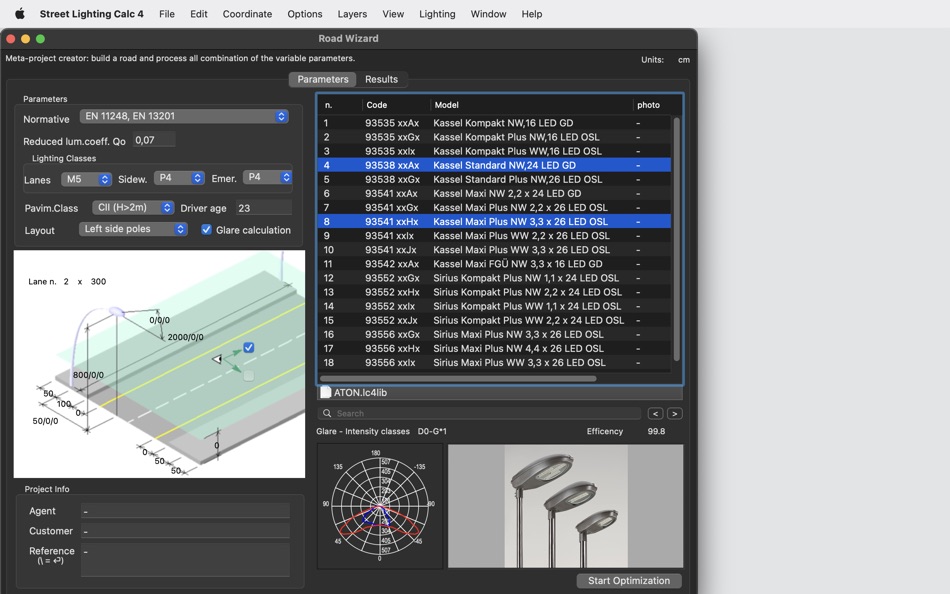Click the luminaire Search field
The height and width of the screenshot is (594, 950).
tap(479, 413)
